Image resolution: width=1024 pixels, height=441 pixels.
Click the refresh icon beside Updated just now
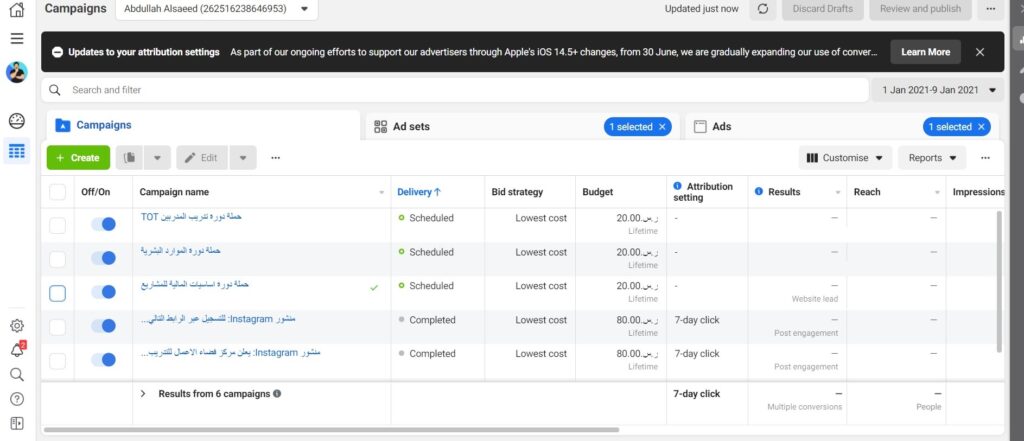(762, 9)
